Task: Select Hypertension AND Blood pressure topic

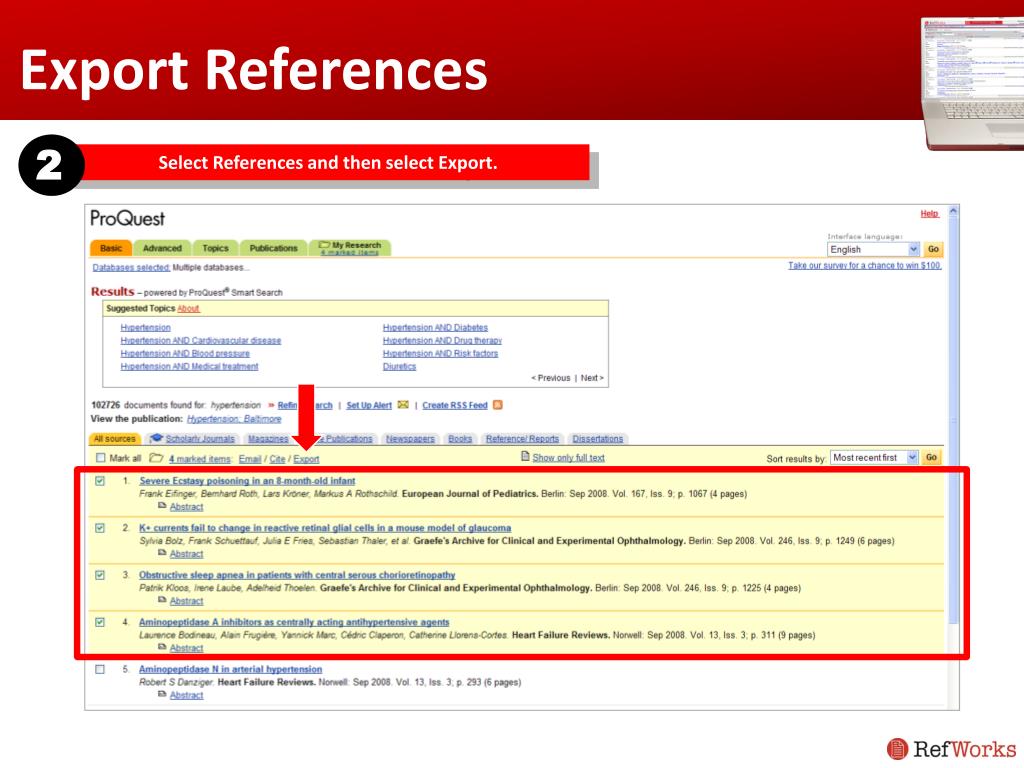Action: 185,353
